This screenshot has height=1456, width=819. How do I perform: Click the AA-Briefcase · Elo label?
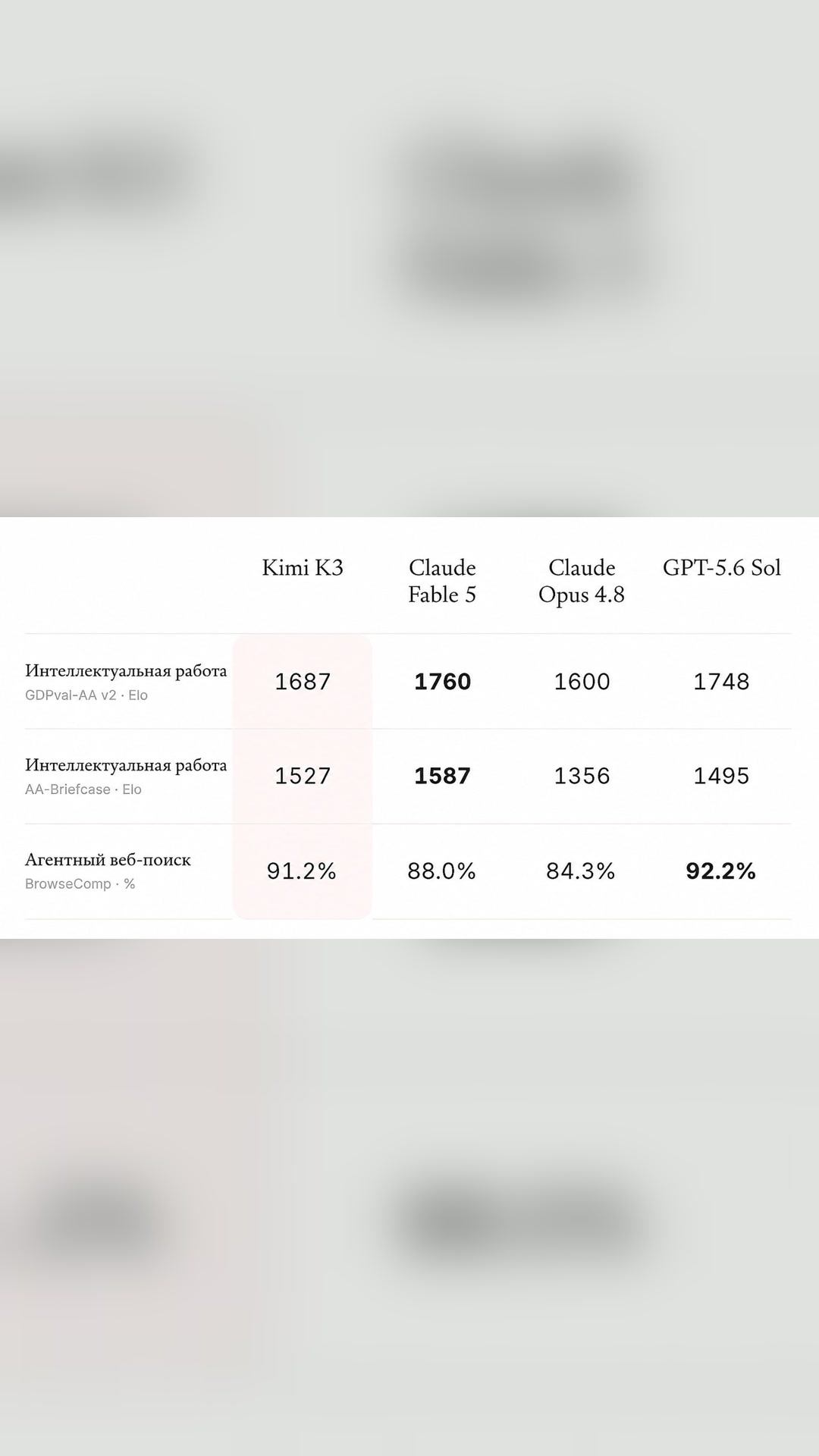point(83,789)
